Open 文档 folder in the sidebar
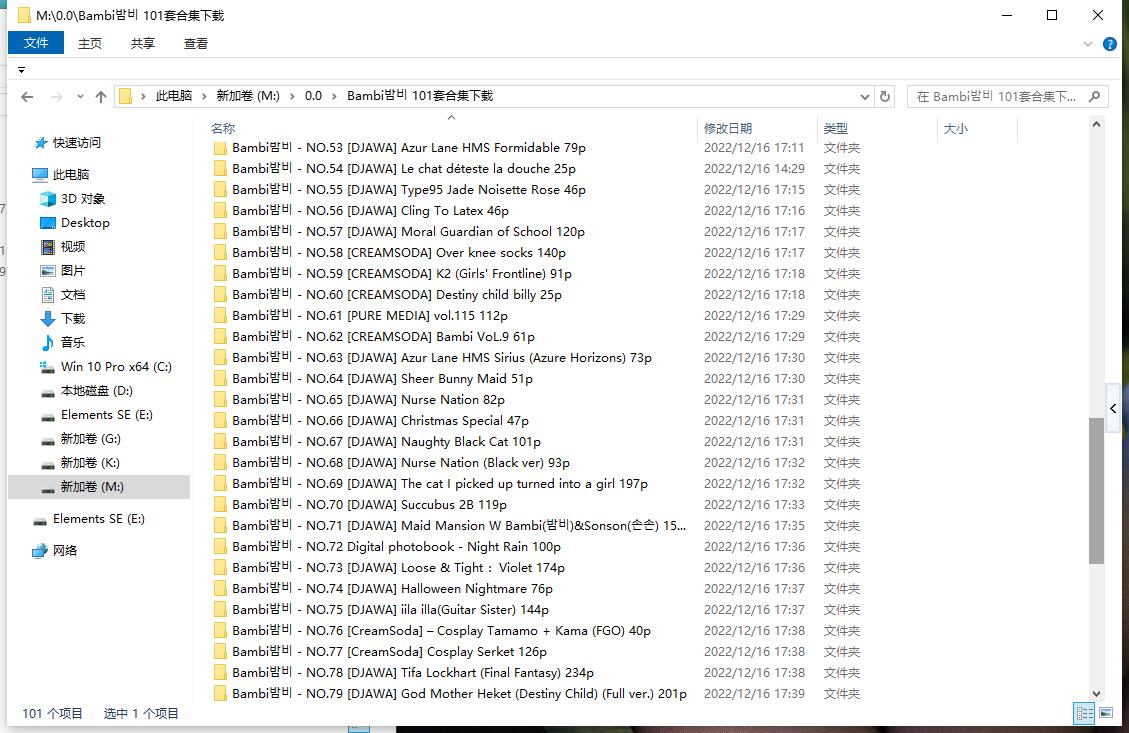 point(63,294)
